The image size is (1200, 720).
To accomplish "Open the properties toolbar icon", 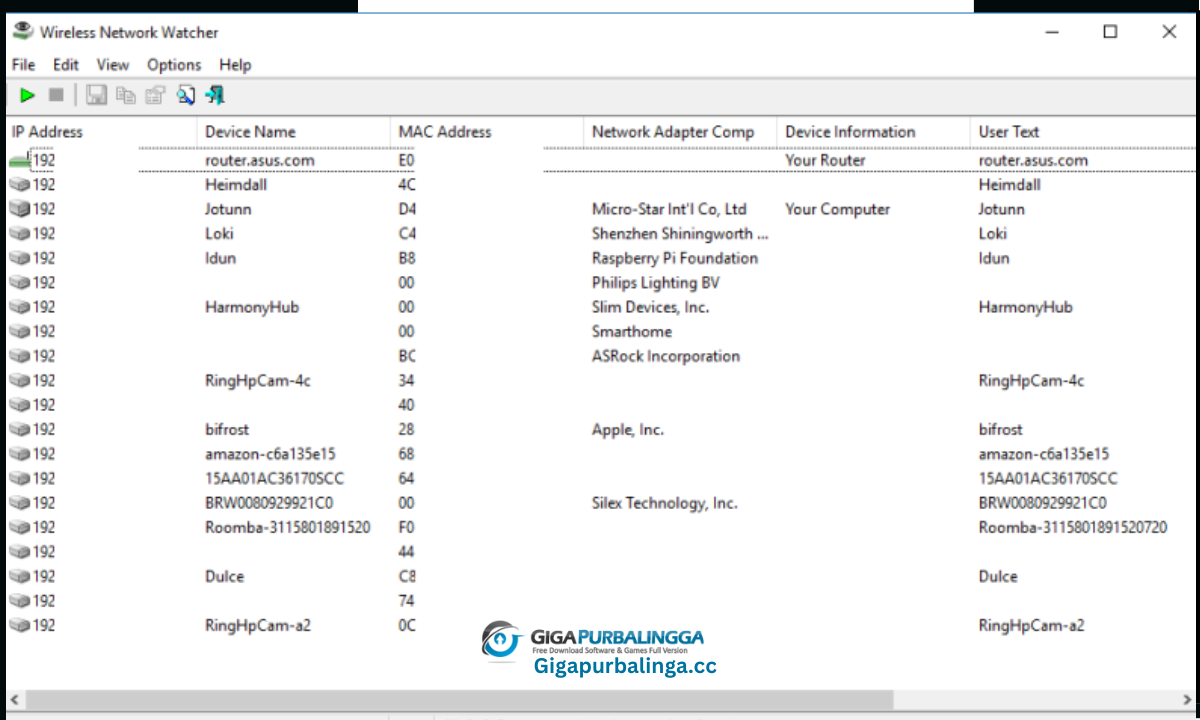I will (155, 96).
